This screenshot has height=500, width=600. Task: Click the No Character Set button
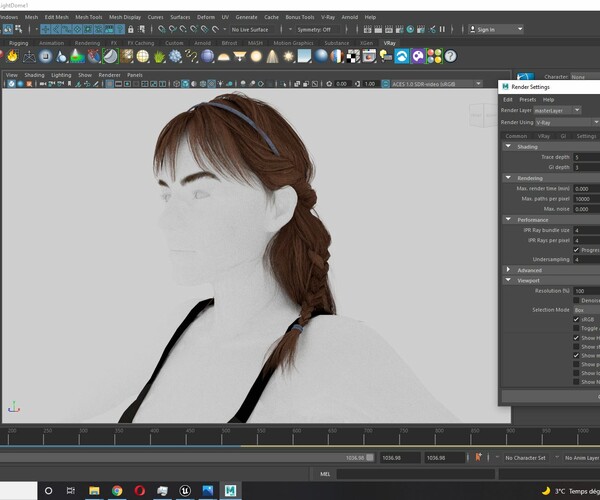pyautogui.click(x=525, y=458)
